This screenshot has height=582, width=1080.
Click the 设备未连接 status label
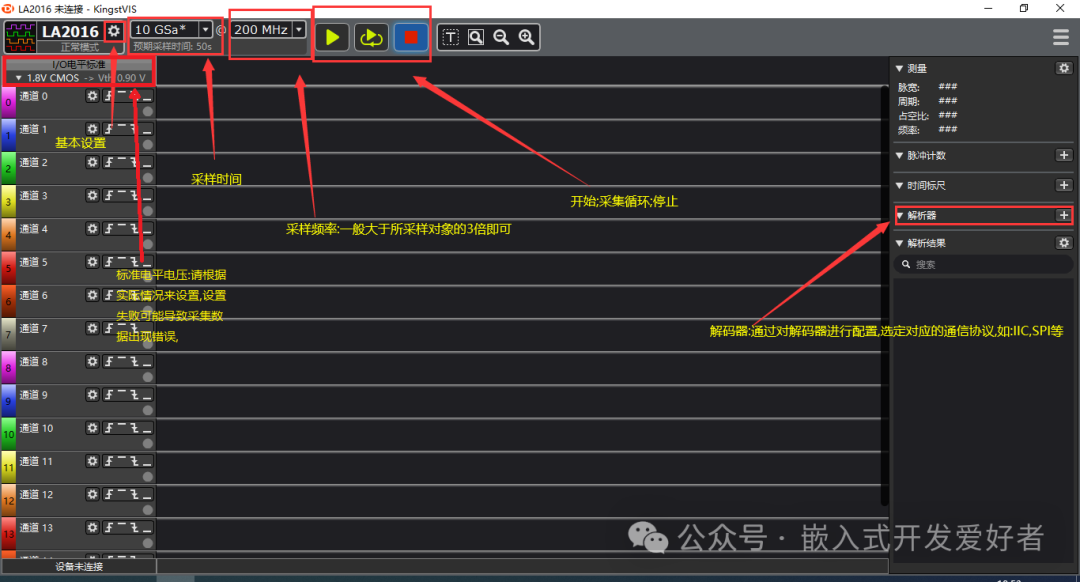(x=79, y=566)
